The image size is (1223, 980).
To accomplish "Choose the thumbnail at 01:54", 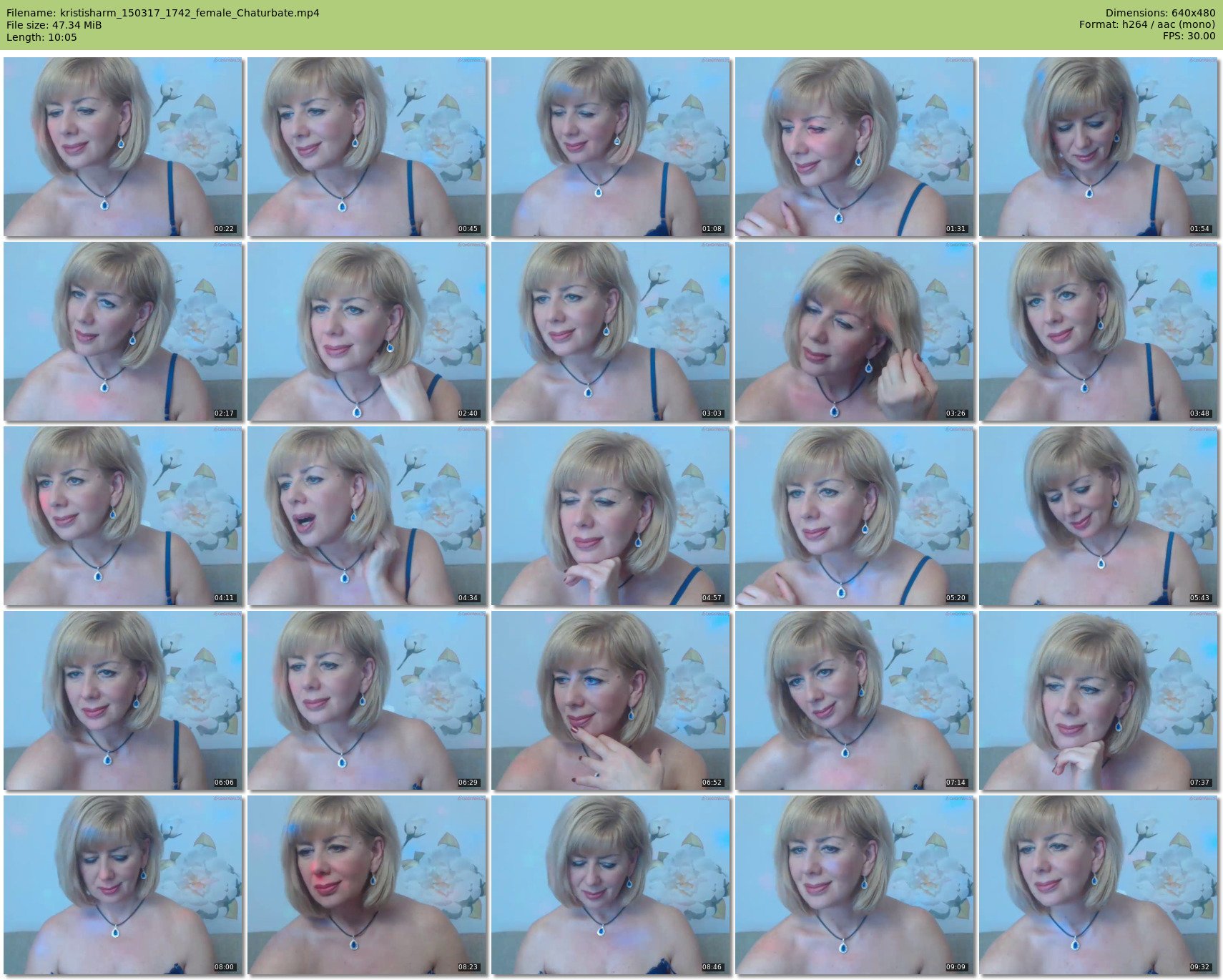I will pyautogui.click(x=1099, y=147).
